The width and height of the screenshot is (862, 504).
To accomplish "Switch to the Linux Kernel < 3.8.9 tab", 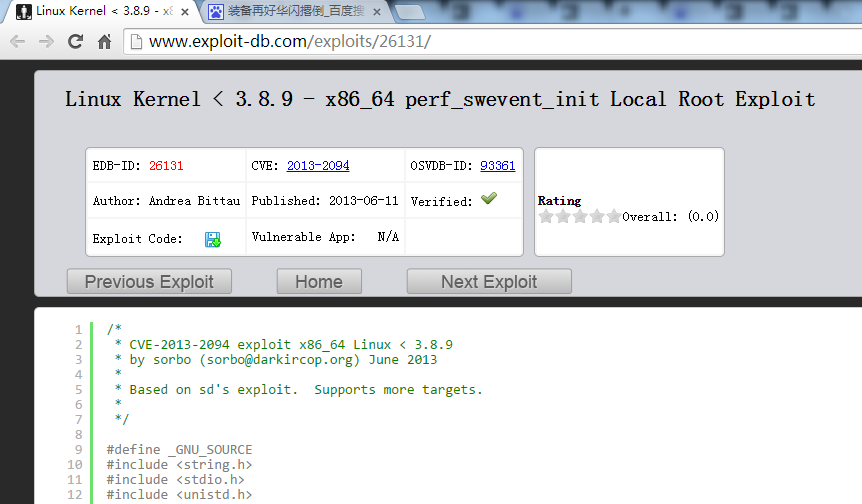I will point(103,12).
